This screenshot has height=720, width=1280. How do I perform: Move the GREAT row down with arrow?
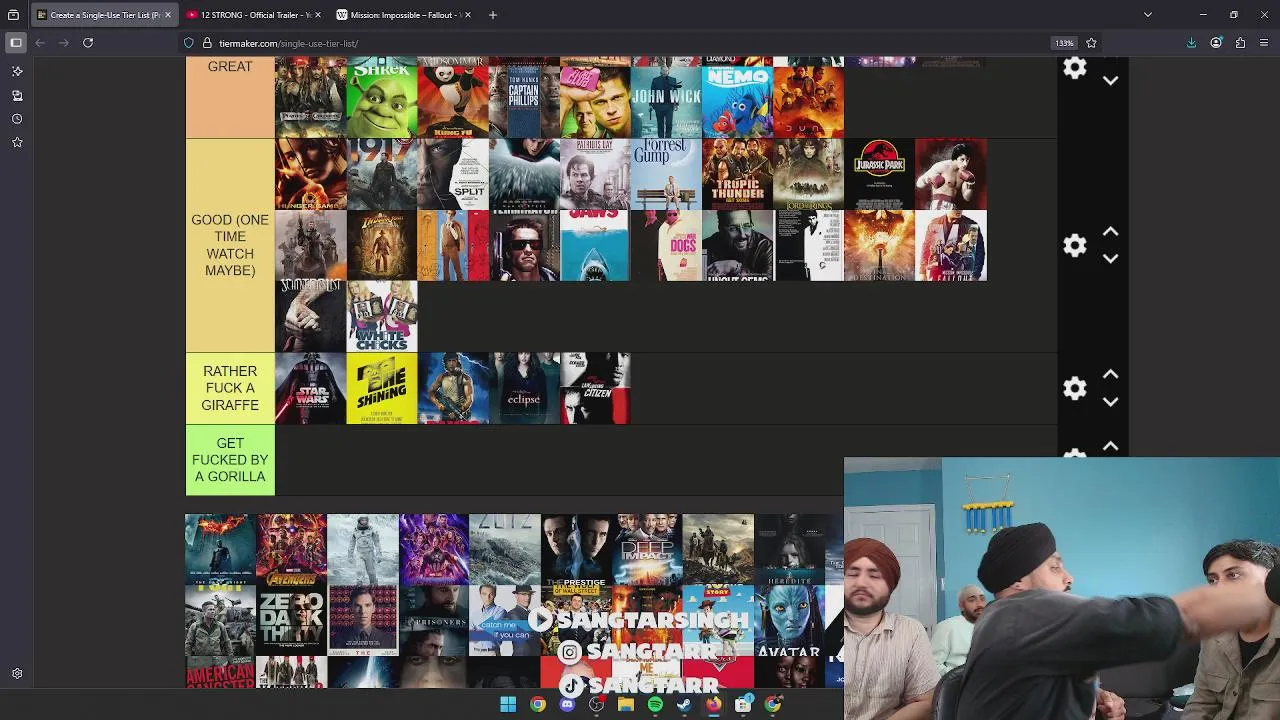pos(1110,81)
